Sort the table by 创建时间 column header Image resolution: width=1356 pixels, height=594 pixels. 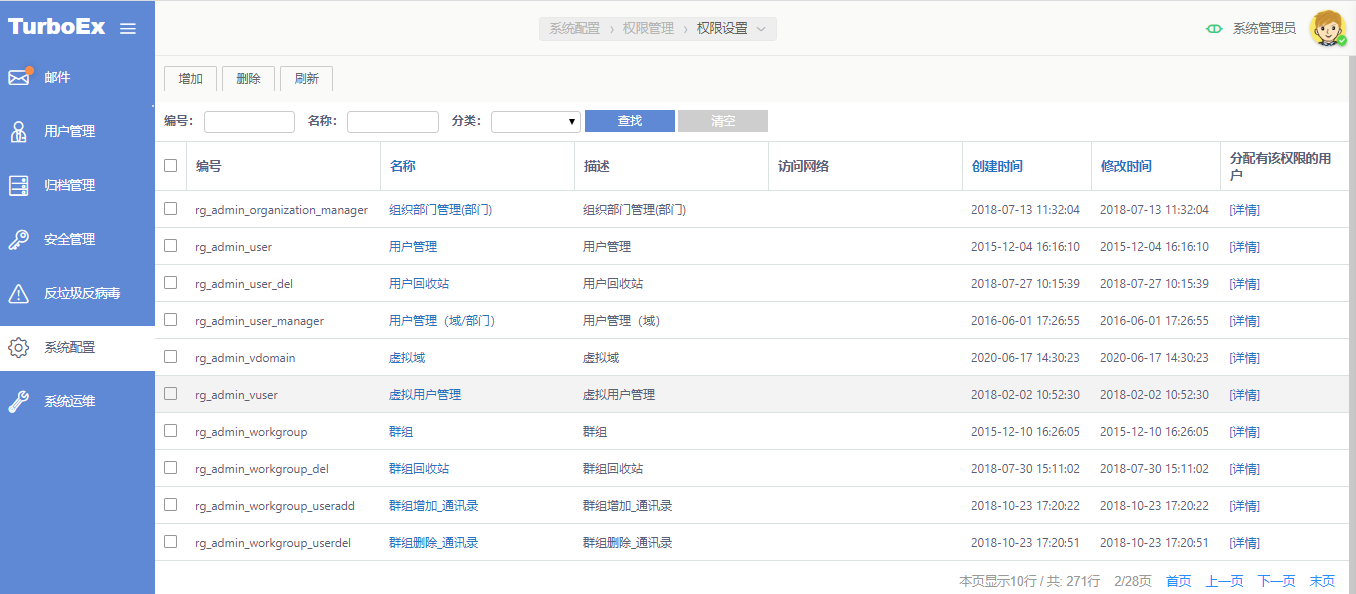[997, 167]
